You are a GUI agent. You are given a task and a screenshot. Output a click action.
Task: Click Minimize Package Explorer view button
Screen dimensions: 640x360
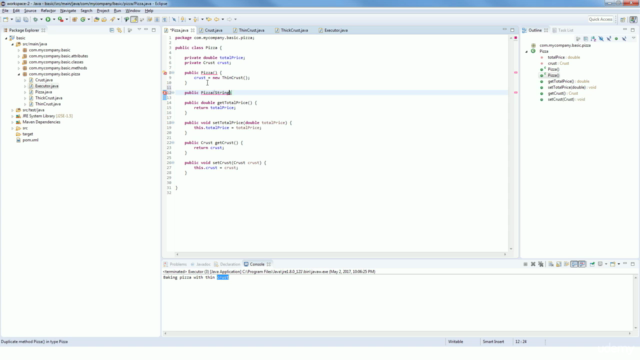(x=146, y=30)
